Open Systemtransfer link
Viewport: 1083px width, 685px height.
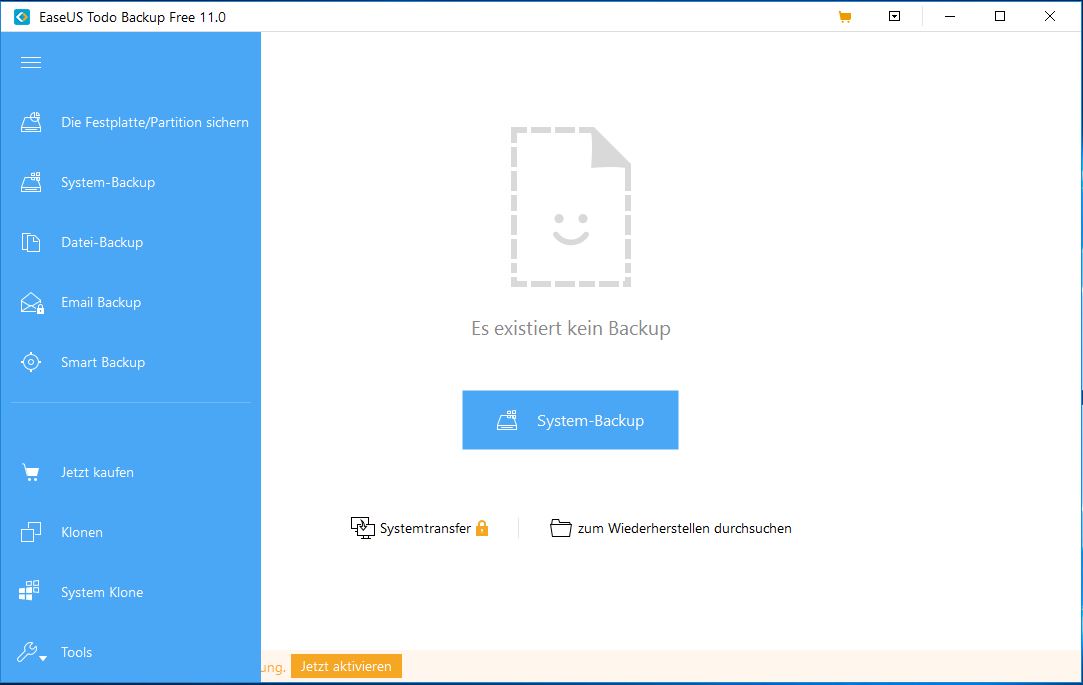(425, 528)
